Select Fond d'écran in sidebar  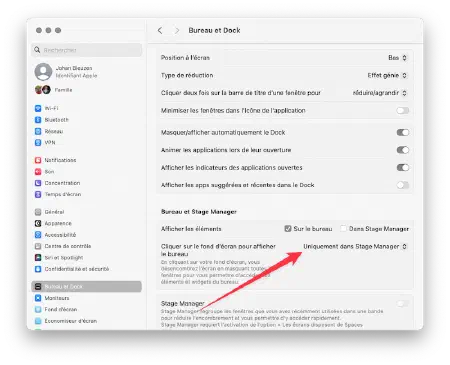[87, 309]
